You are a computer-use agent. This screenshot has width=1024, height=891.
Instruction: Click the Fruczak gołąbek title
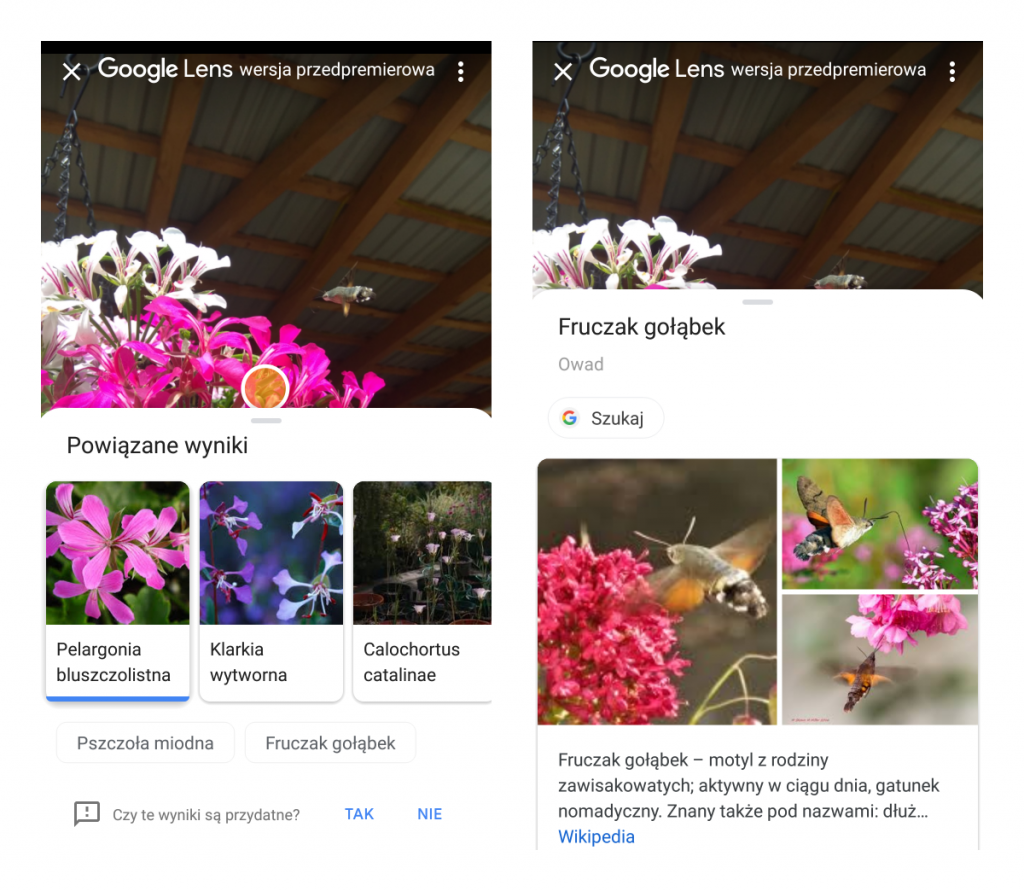point(641,327)
